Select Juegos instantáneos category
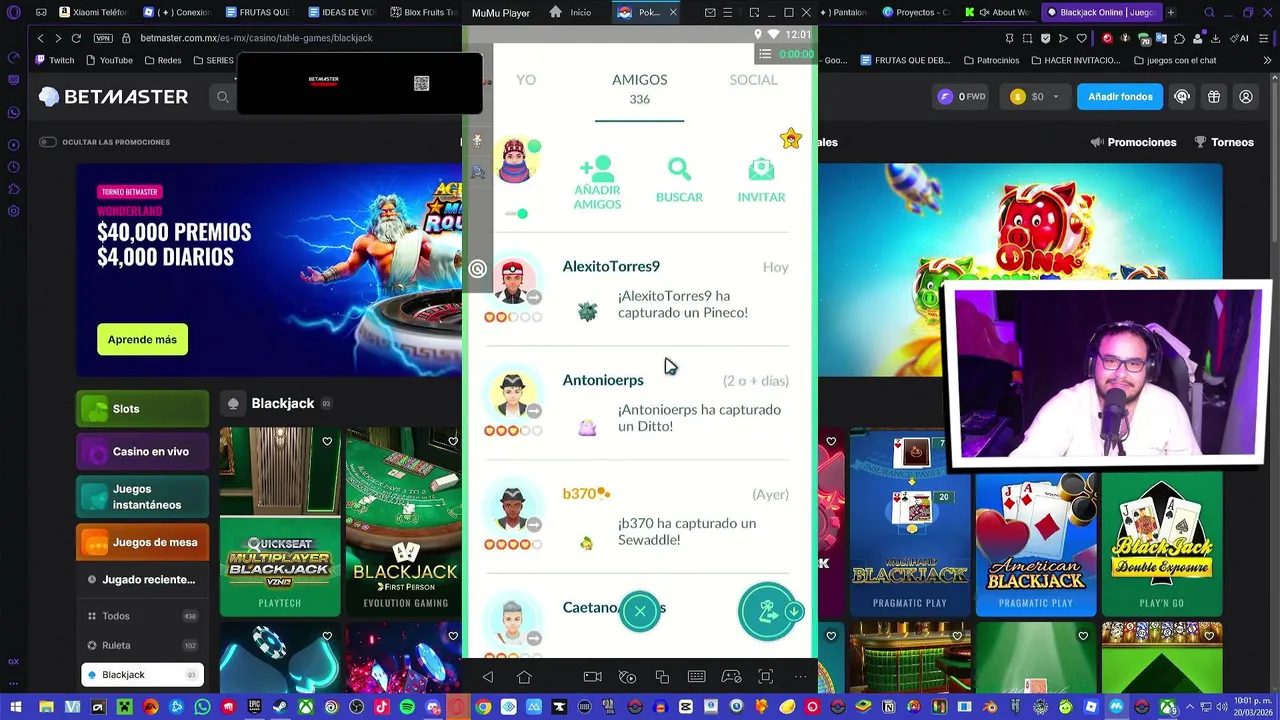This screenshot has width=1280, height=720. point(142,497)
